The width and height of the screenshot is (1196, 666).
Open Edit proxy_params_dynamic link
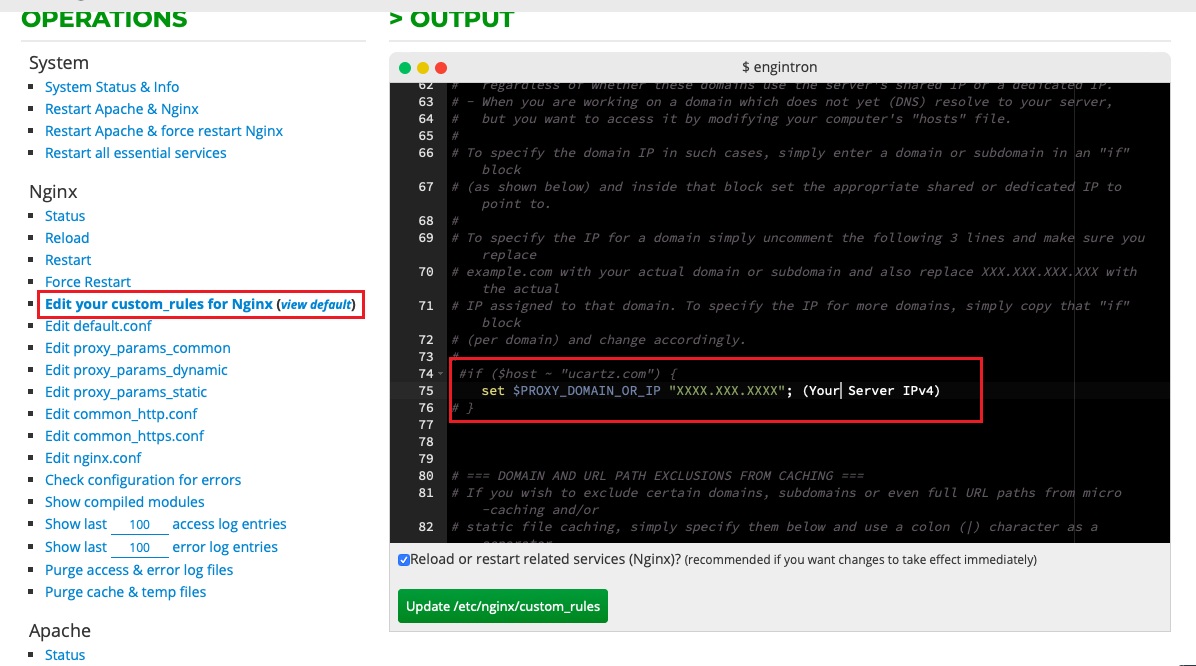coord(136,370)
